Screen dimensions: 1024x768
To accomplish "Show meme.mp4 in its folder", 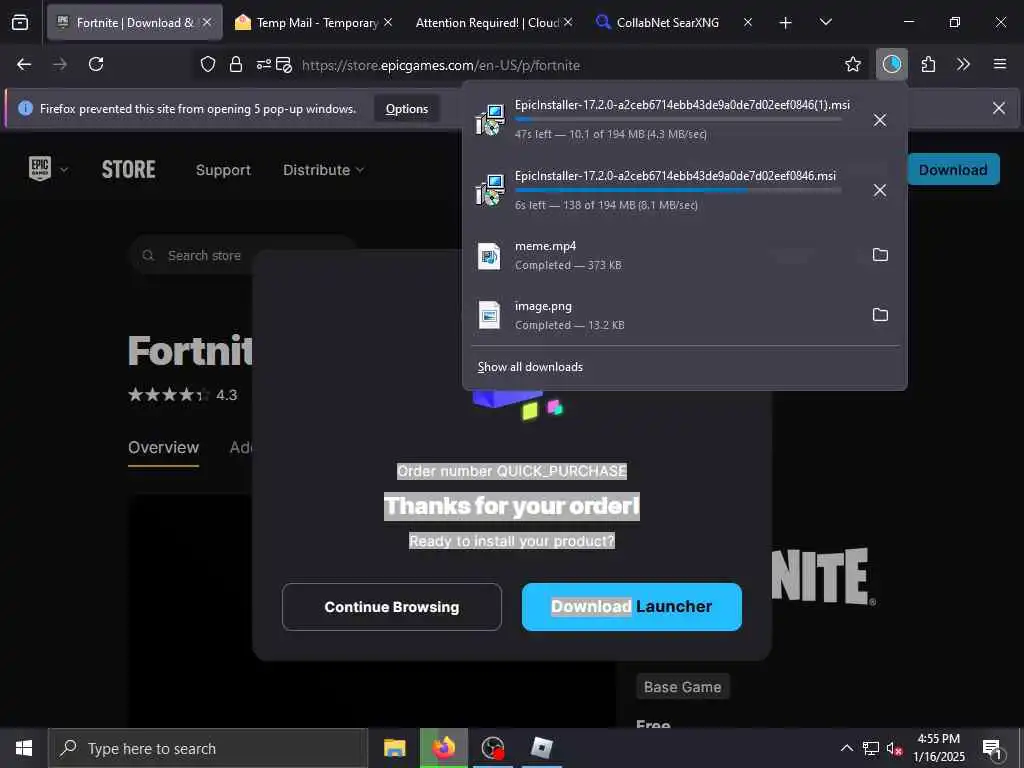I will pyautogui.click(x=880, y=255).
